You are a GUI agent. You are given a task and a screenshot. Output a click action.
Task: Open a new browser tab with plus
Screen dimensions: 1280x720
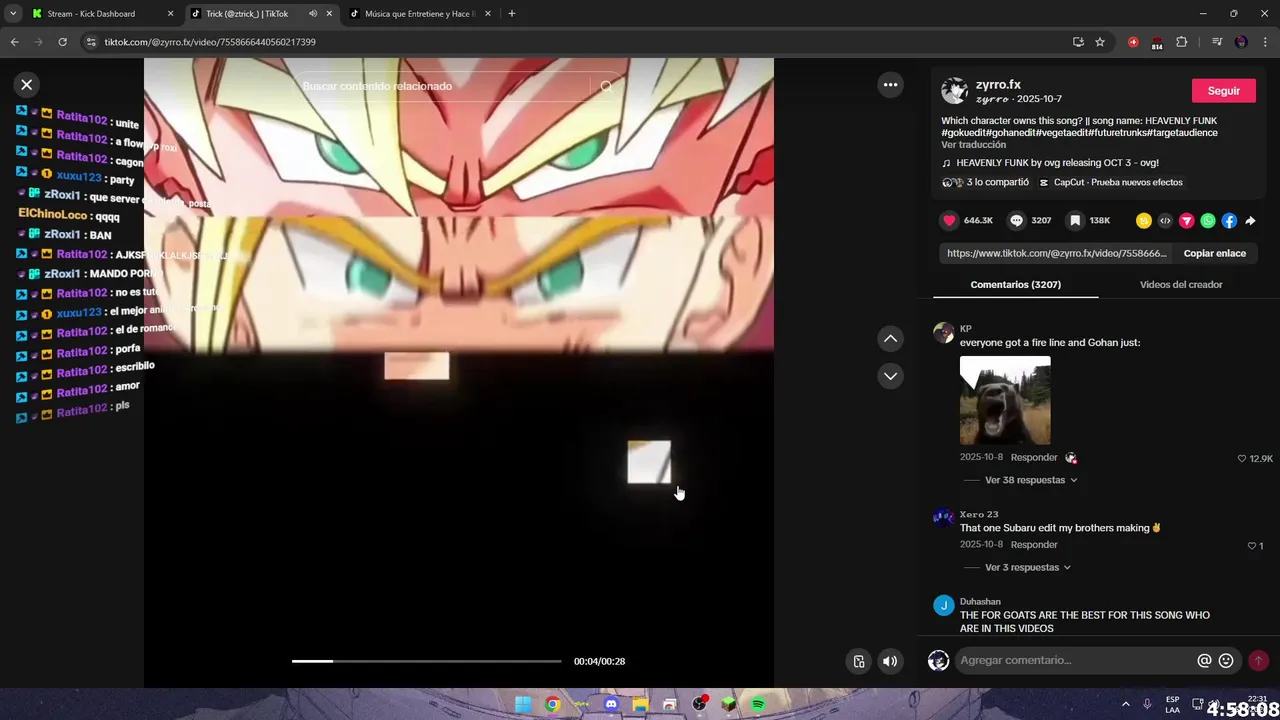(512, 14)
